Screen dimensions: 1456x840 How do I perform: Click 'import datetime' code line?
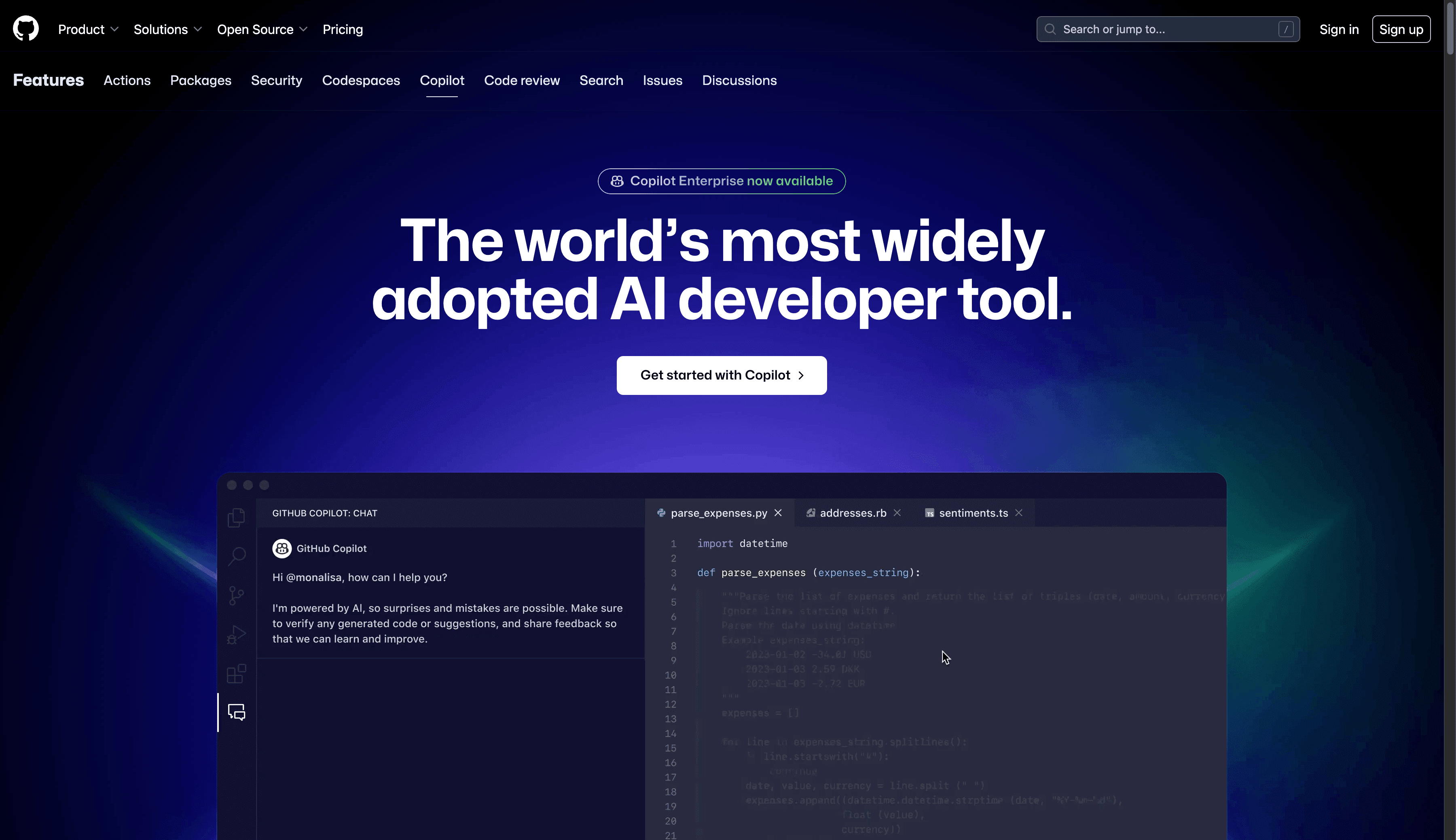click(x=742, y=543)
